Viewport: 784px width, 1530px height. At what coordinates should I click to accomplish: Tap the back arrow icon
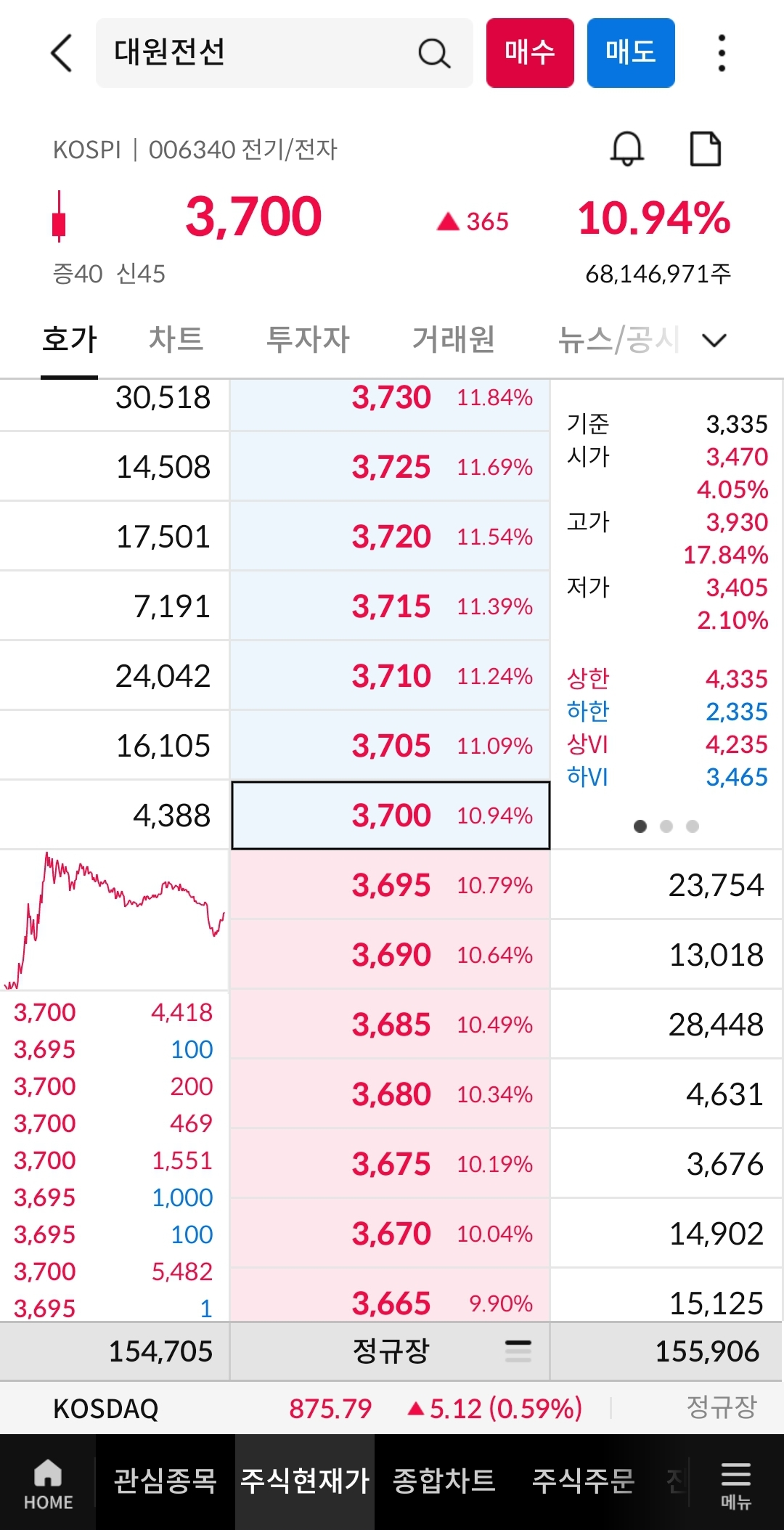(x=62, y=53)
